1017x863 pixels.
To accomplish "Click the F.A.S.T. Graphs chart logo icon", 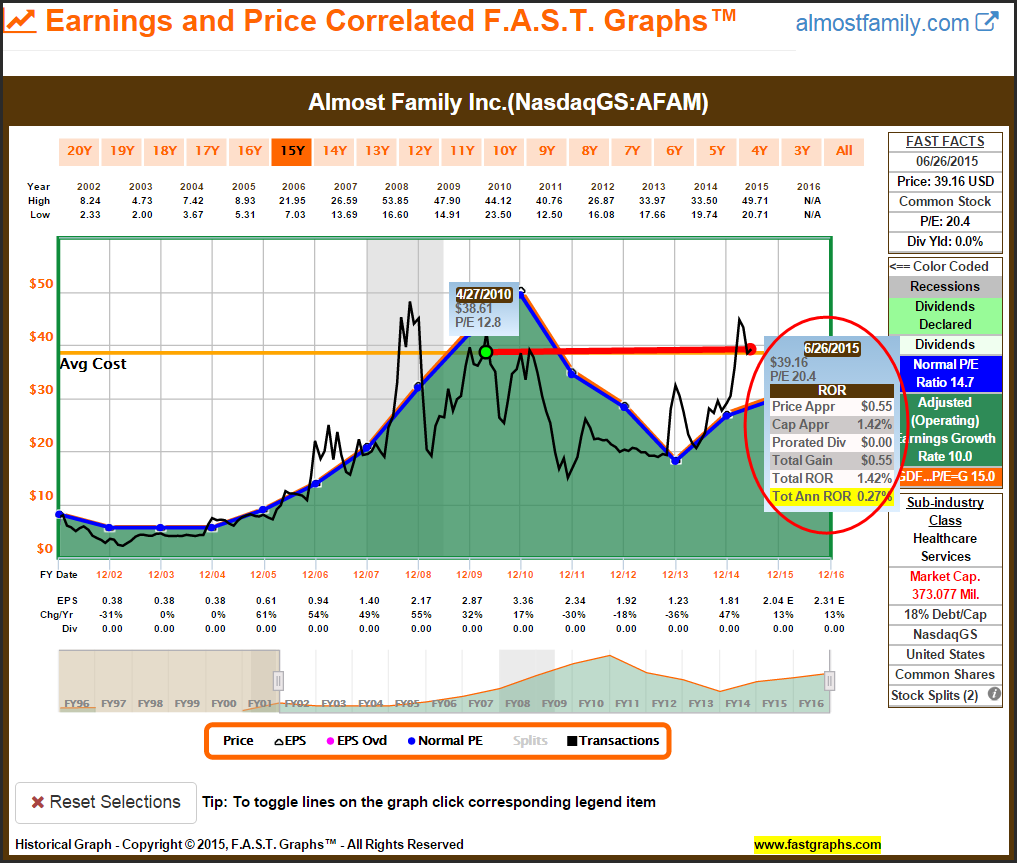I will (22, 21).
